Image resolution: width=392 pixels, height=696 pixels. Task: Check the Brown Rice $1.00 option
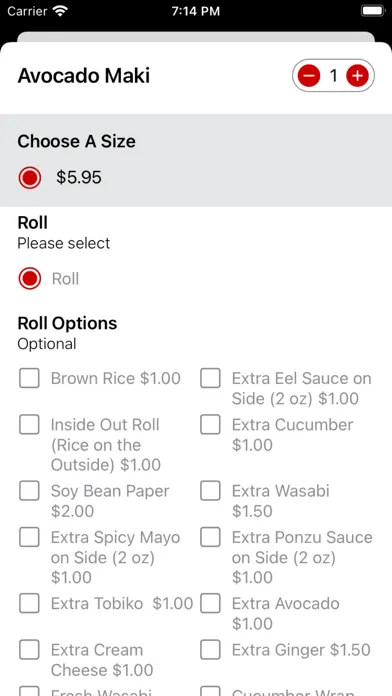click(29, 378)
